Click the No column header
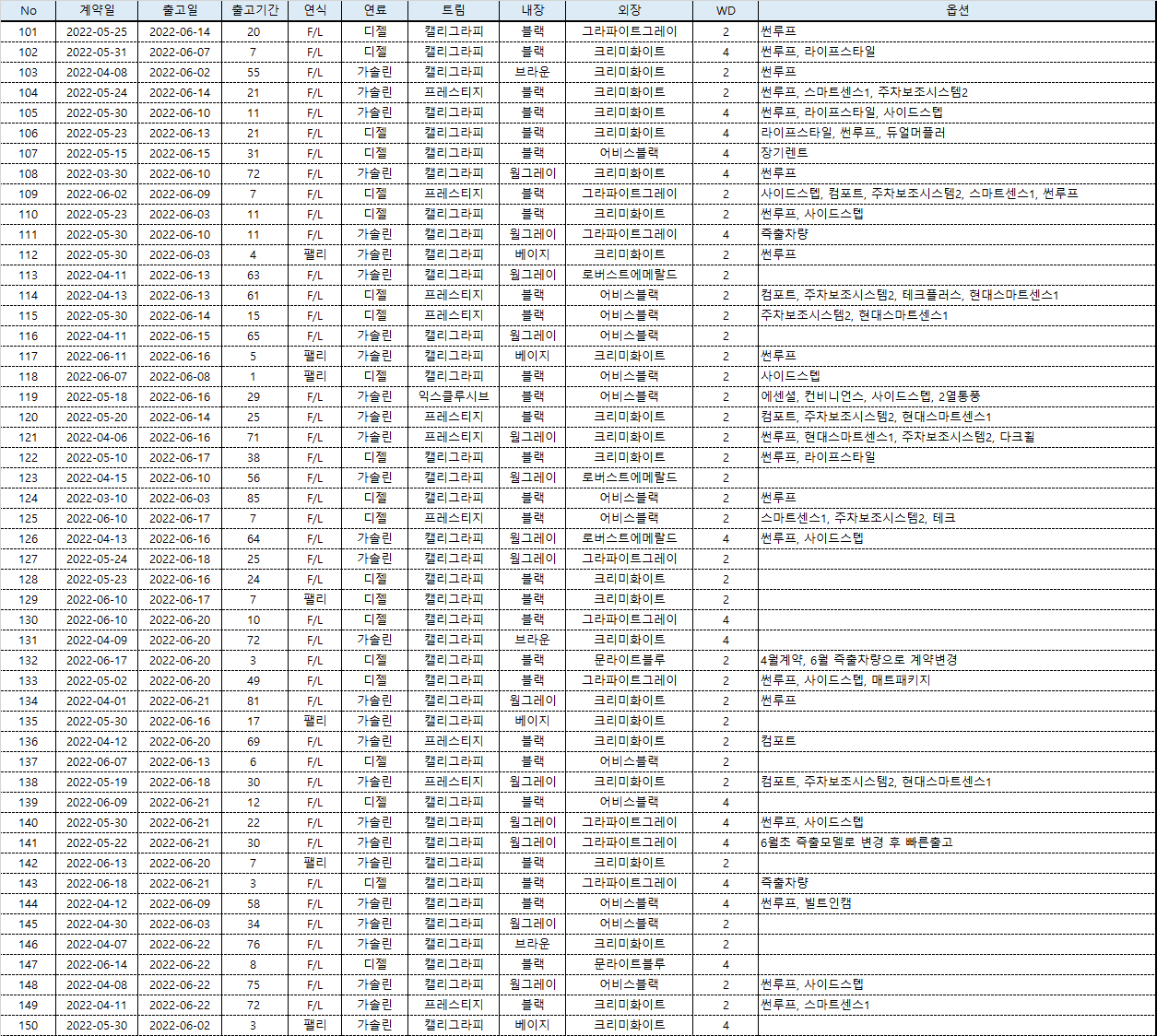 pyautogui.click(x=29, y=10)
